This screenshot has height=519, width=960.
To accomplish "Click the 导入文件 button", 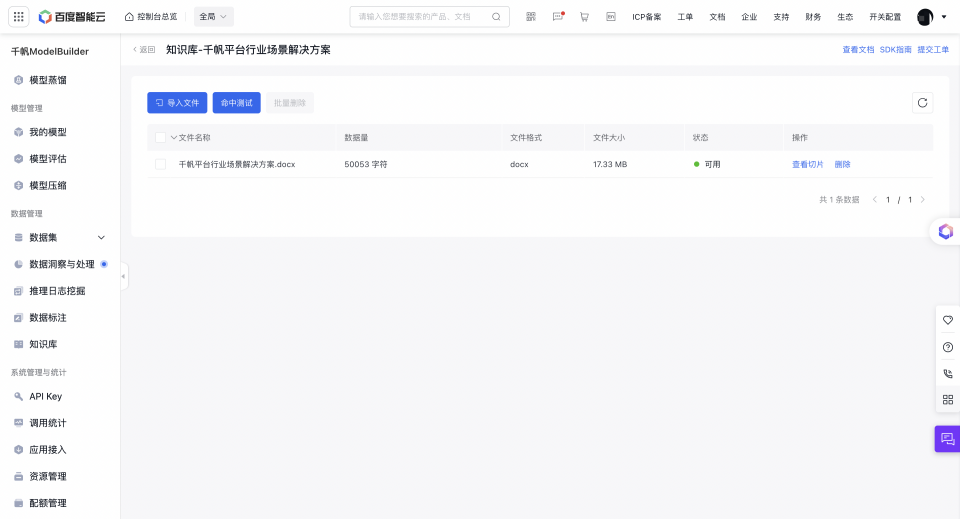I will point(177,102).
